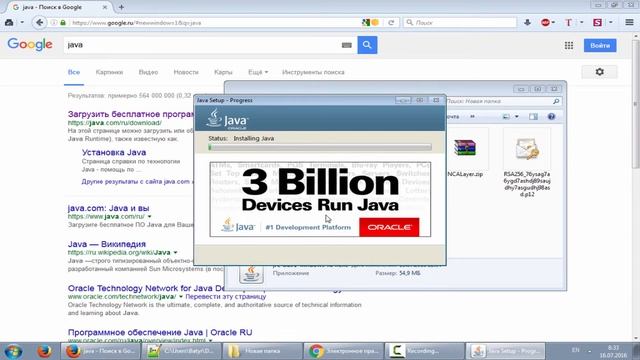
Task: Click the Java installation progress bar
Action: click(x=320, y=147)
